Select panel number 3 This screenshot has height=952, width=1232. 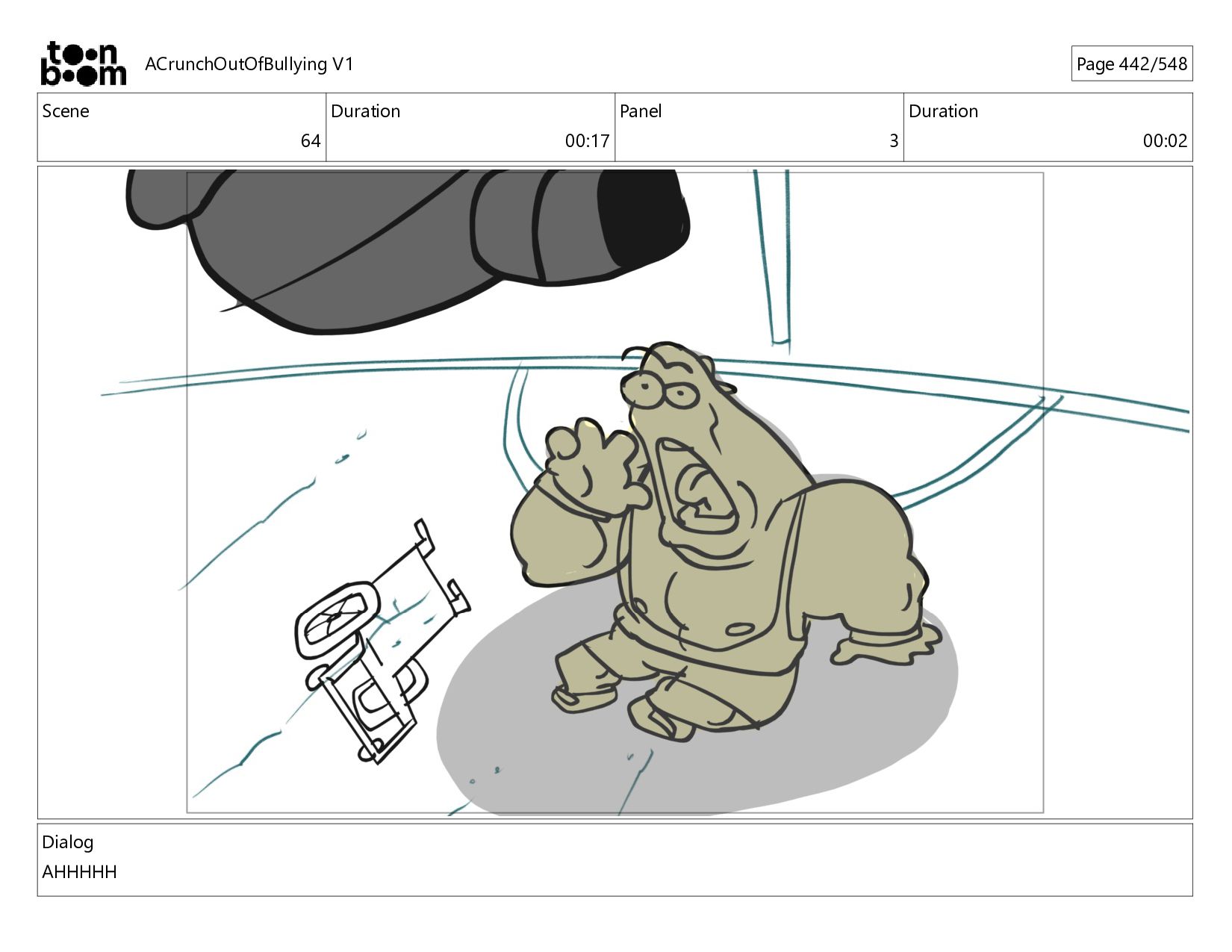[894, 141]
